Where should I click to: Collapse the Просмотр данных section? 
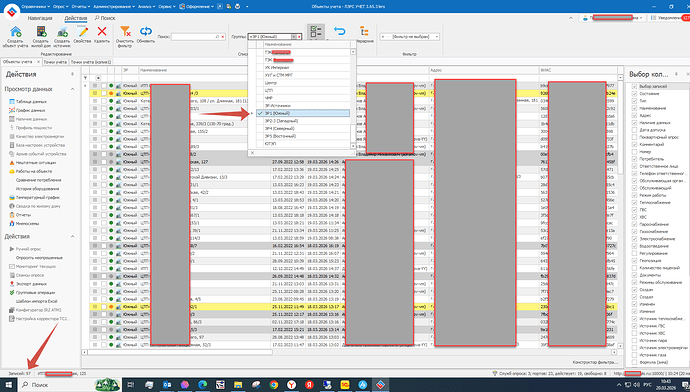pos(73,89)
